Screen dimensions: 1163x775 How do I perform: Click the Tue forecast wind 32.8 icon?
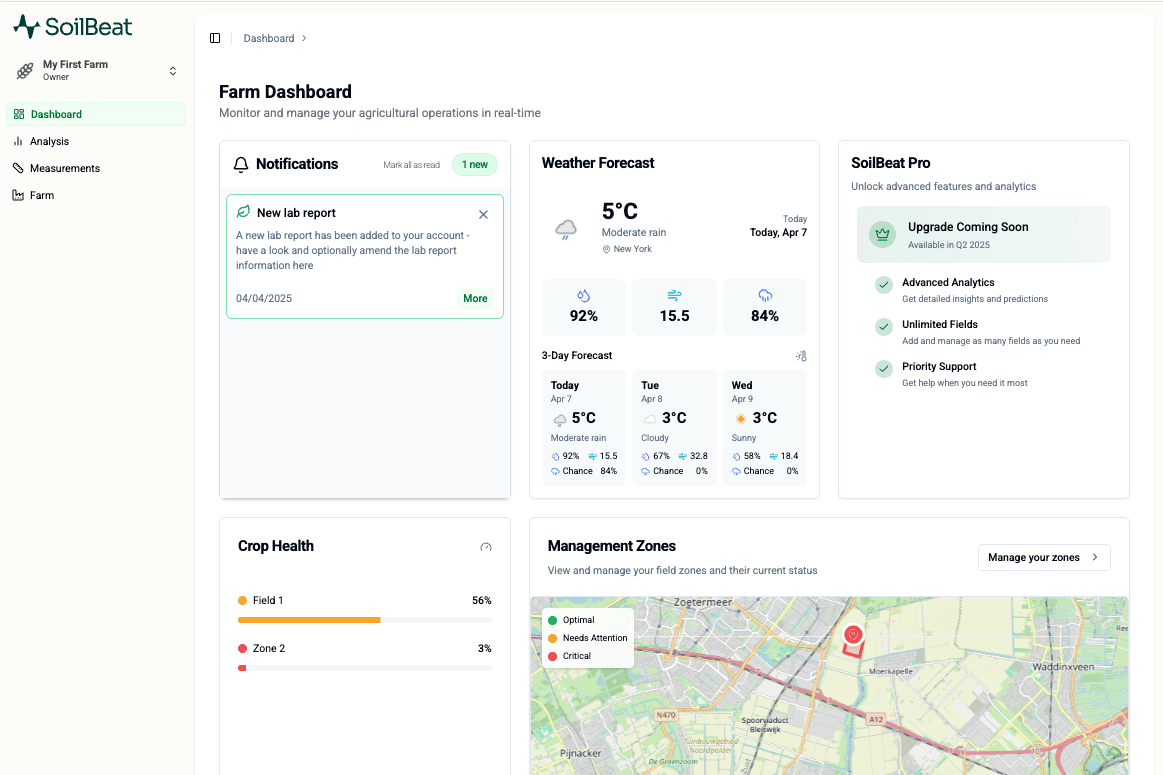pyautogui.click(x=682, y=456)
